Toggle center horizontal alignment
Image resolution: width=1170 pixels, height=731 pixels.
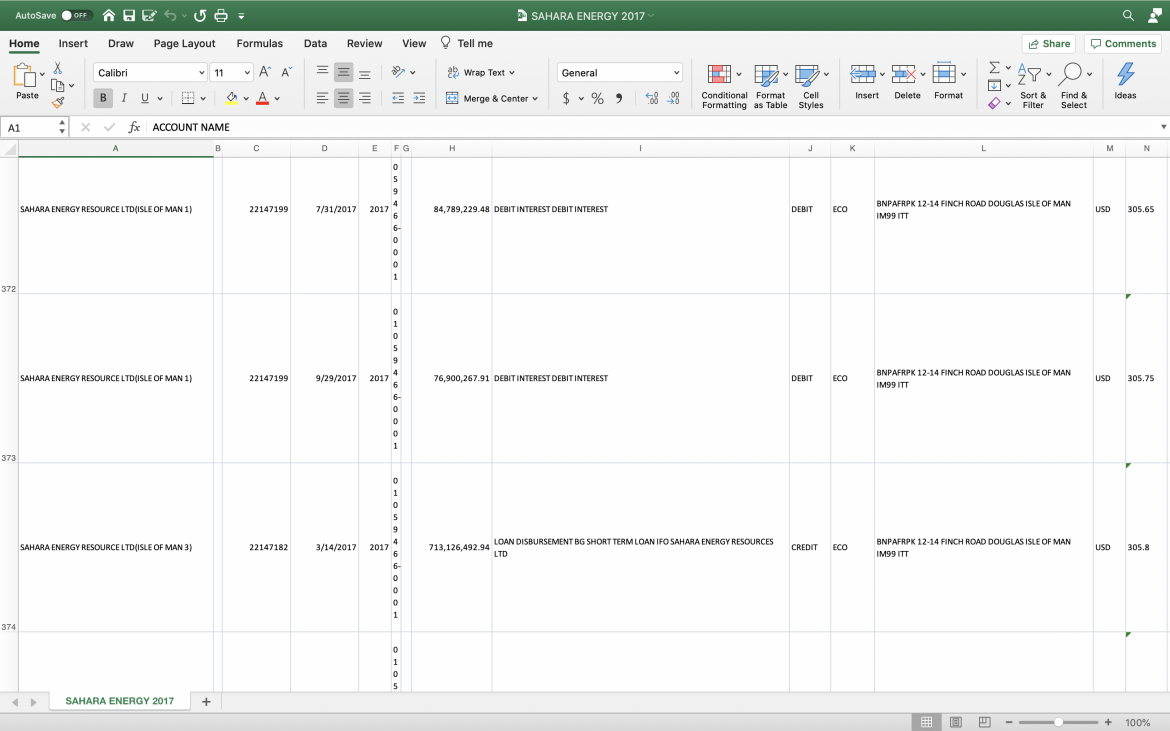(343, 98)
